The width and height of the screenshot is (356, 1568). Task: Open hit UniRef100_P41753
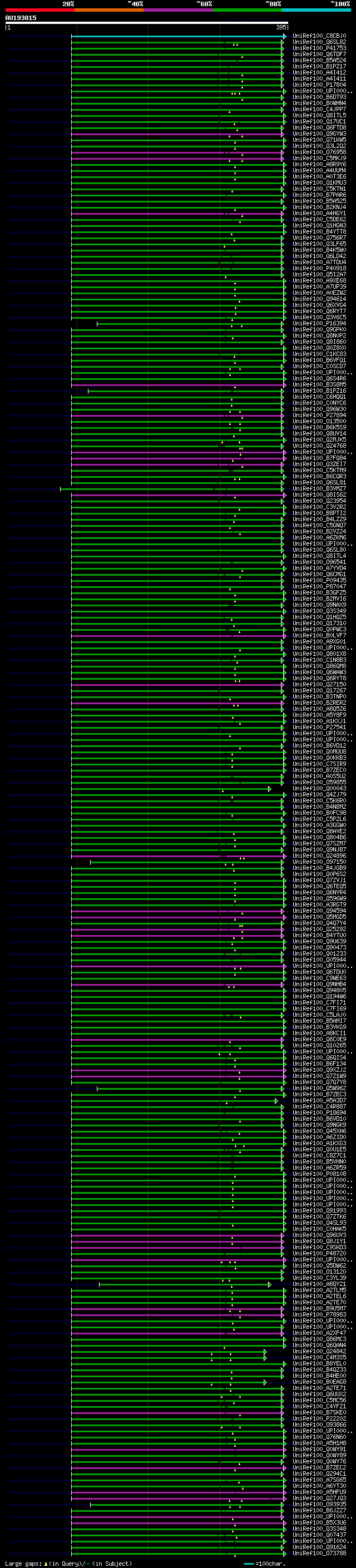[319, 48]
